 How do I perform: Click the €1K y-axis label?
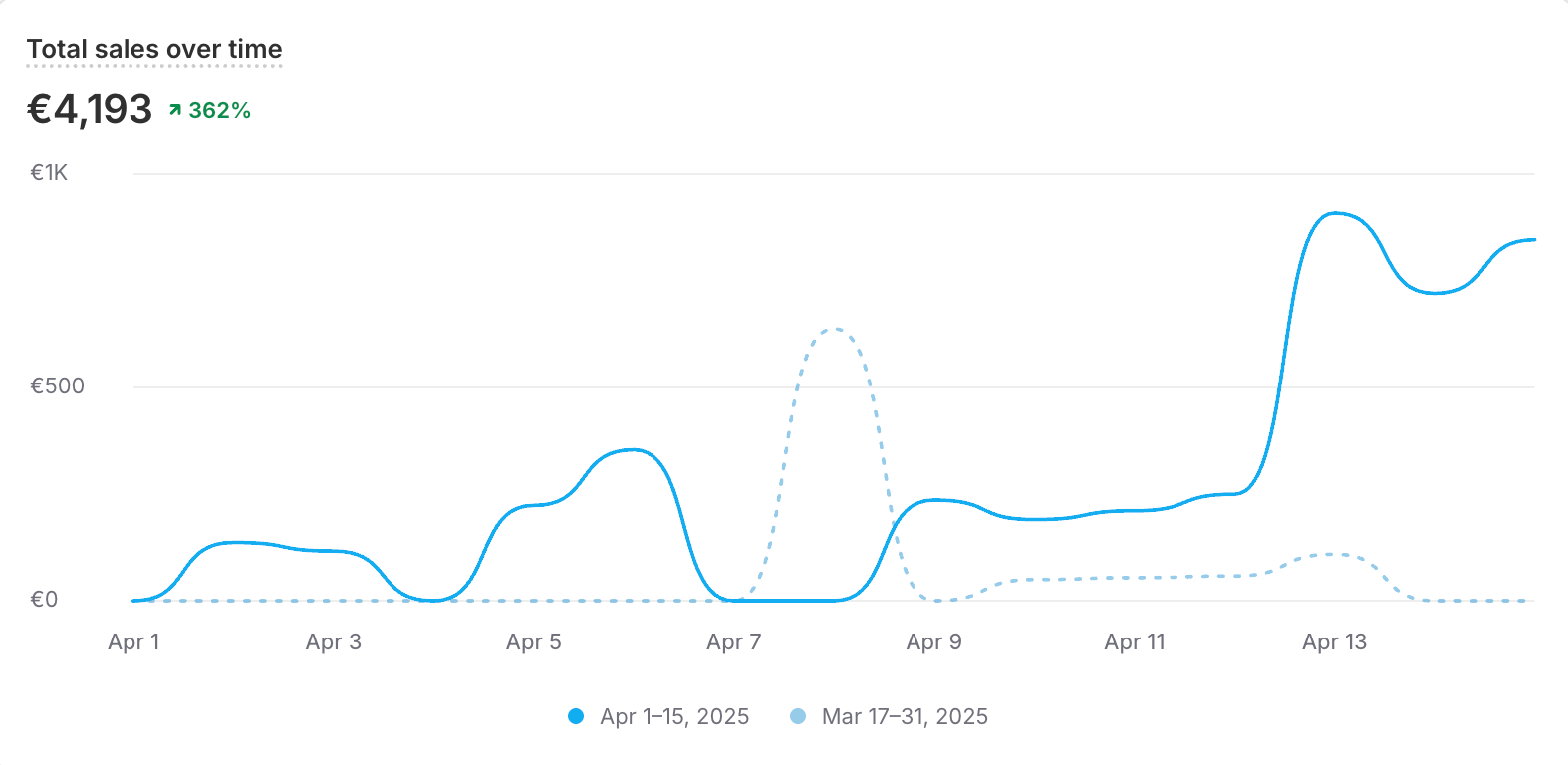[49, 173]
